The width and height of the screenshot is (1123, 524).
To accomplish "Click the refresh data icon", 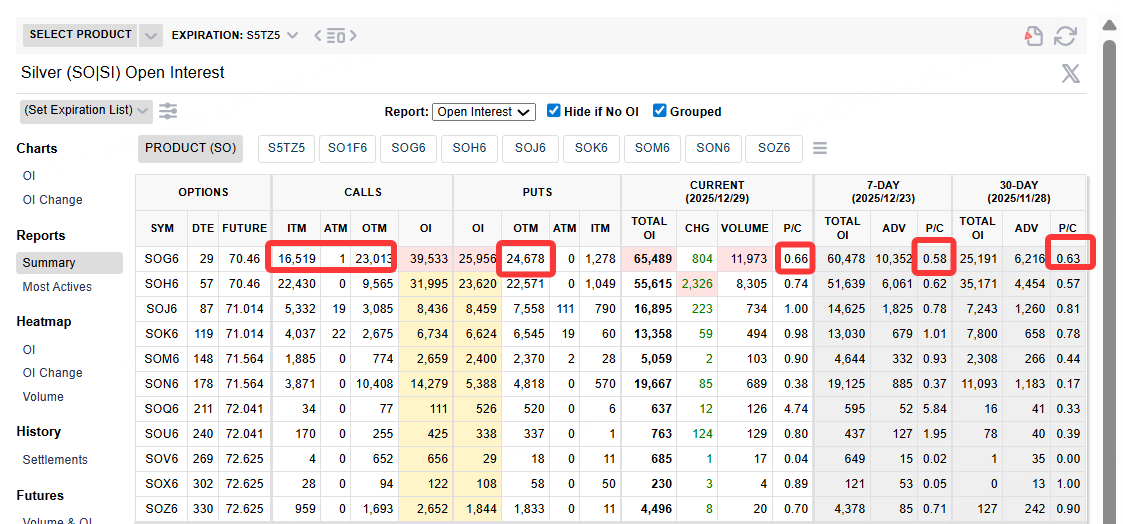I will (x=1065, y=36).
